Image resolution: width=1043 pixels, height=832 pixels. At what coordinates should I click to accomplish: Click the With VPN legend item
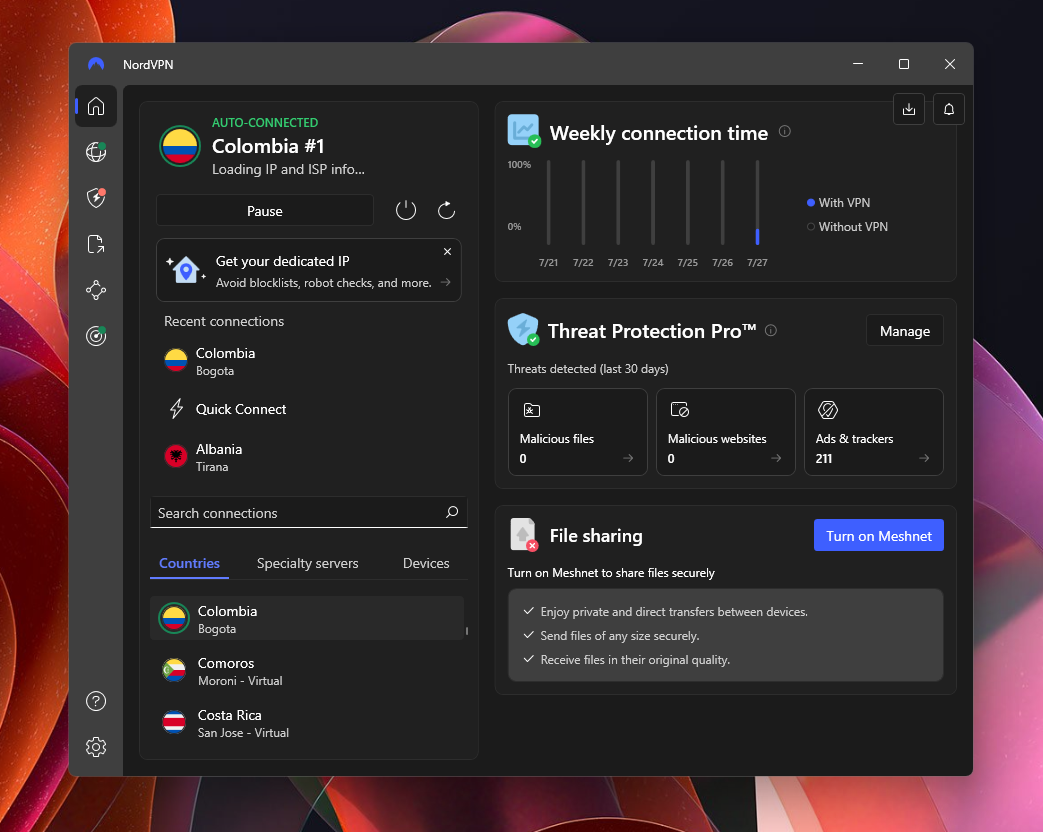[x=838, y=203]
